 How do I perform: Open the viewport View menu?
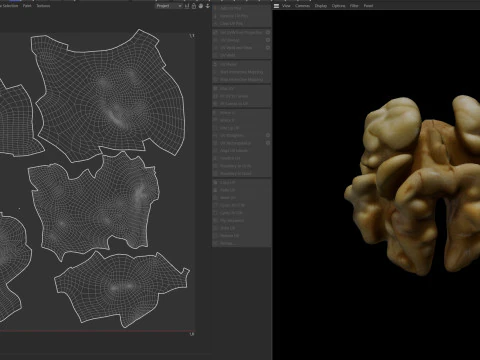286,6
